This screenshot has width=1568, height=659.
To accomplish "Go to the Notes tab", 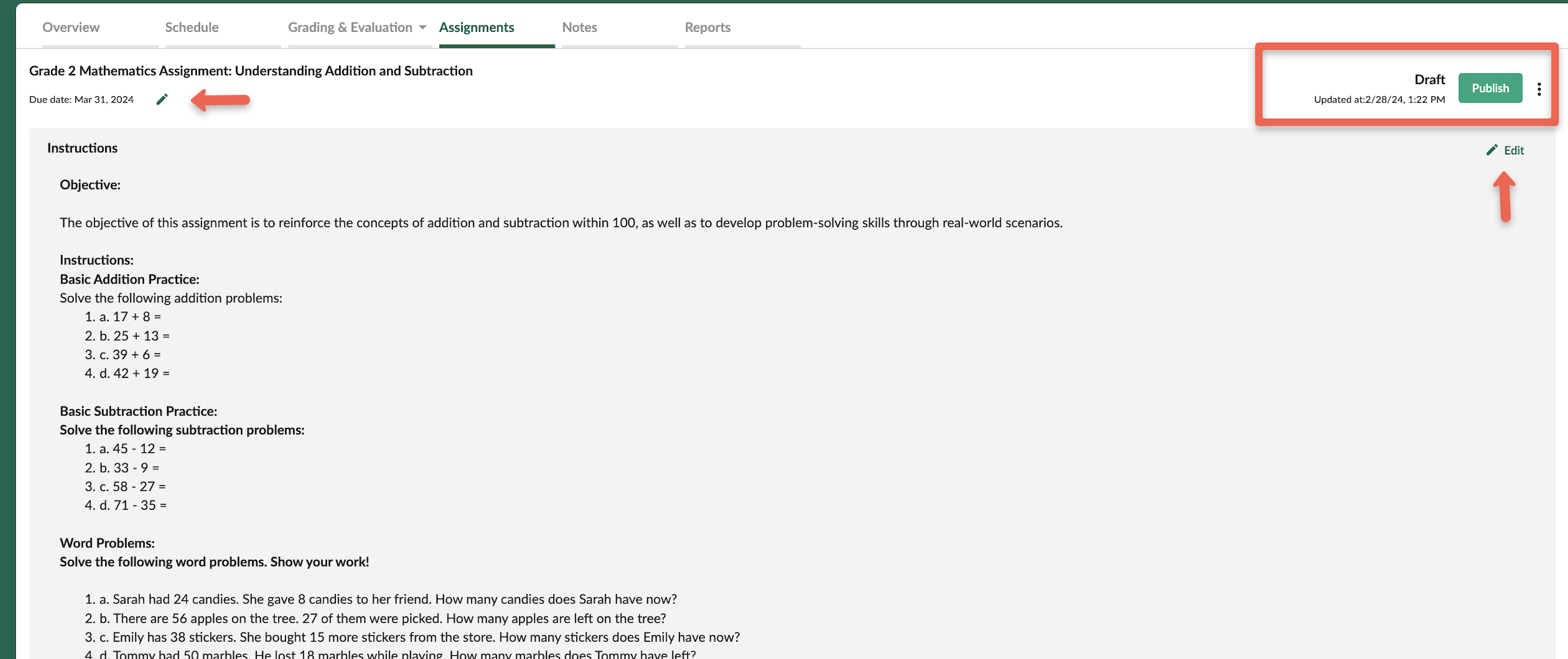I will click(x=579, y=27).
